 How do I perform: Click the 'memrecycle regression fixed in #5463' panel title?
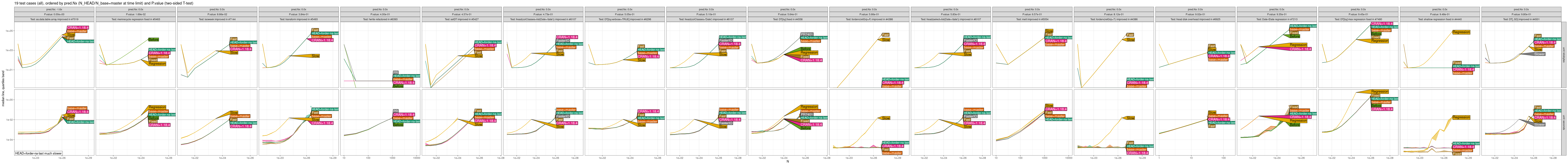pos(136,19)
